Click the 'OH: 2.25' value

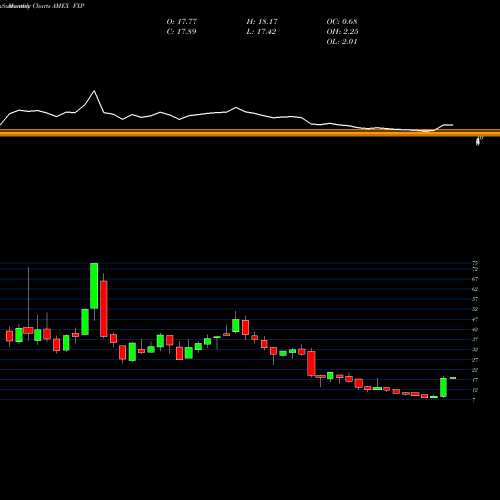point(342,32)
